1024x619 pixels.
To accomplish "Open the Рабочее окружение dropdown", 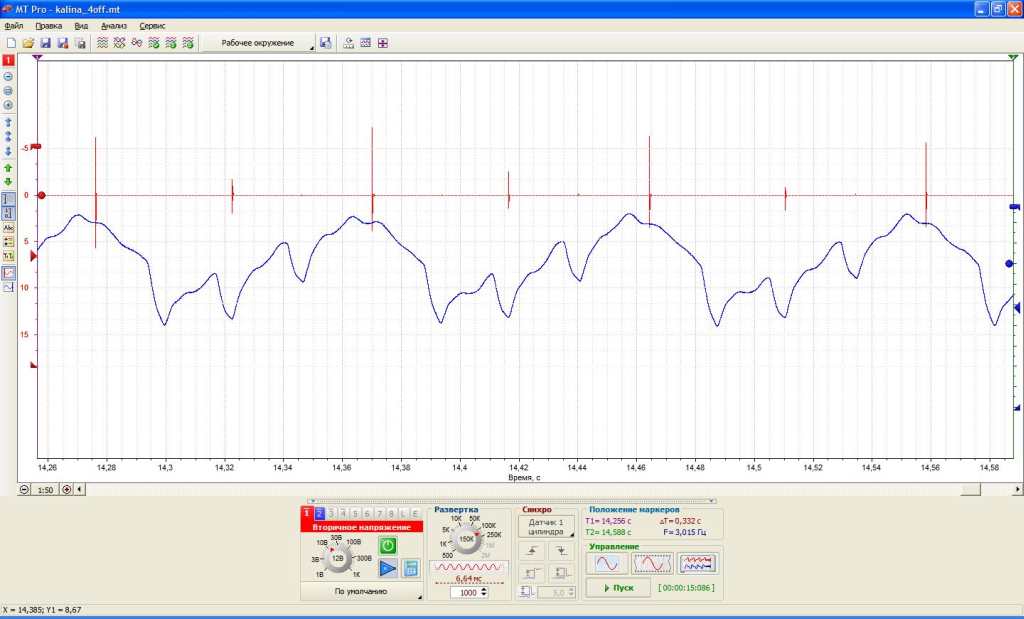I will coord(258,43).
